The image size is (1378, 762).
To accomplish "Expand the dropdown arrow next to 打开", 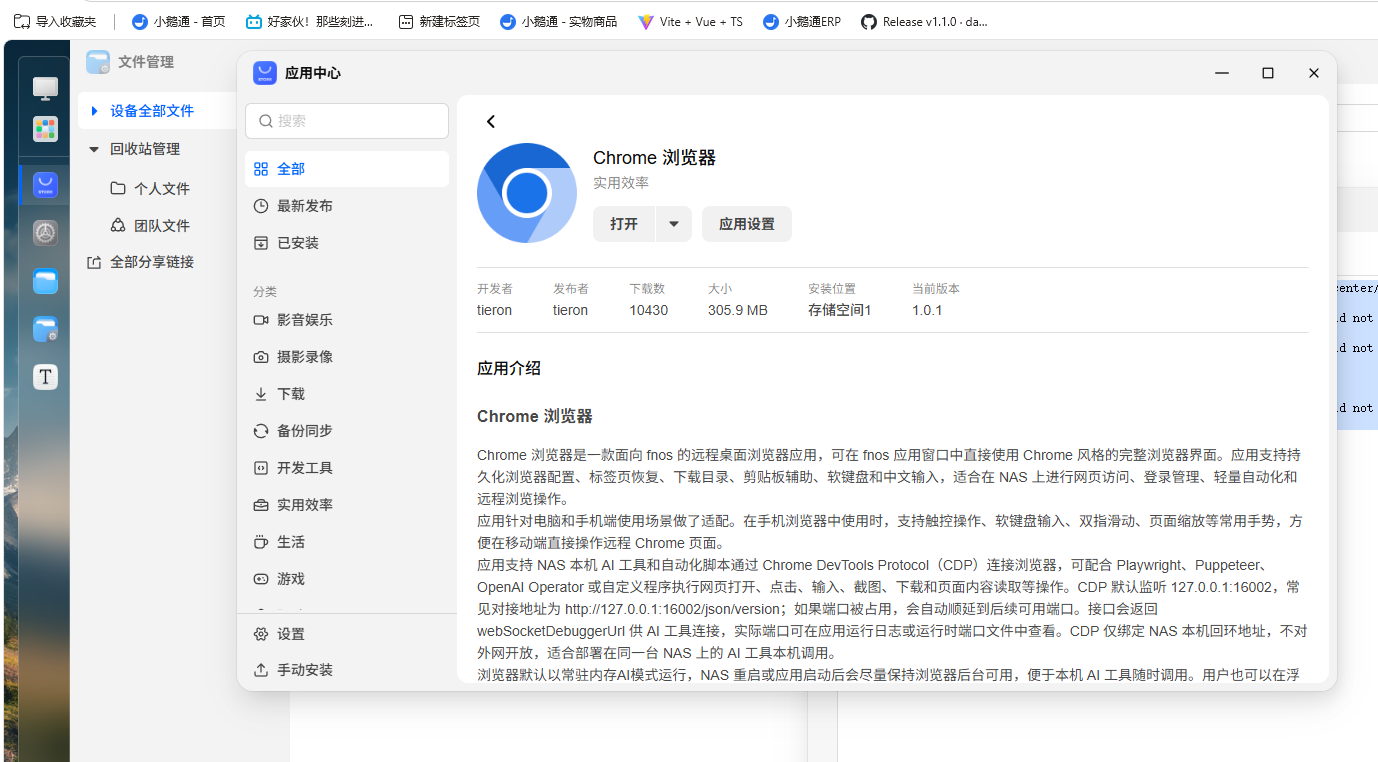I will 674,224.
